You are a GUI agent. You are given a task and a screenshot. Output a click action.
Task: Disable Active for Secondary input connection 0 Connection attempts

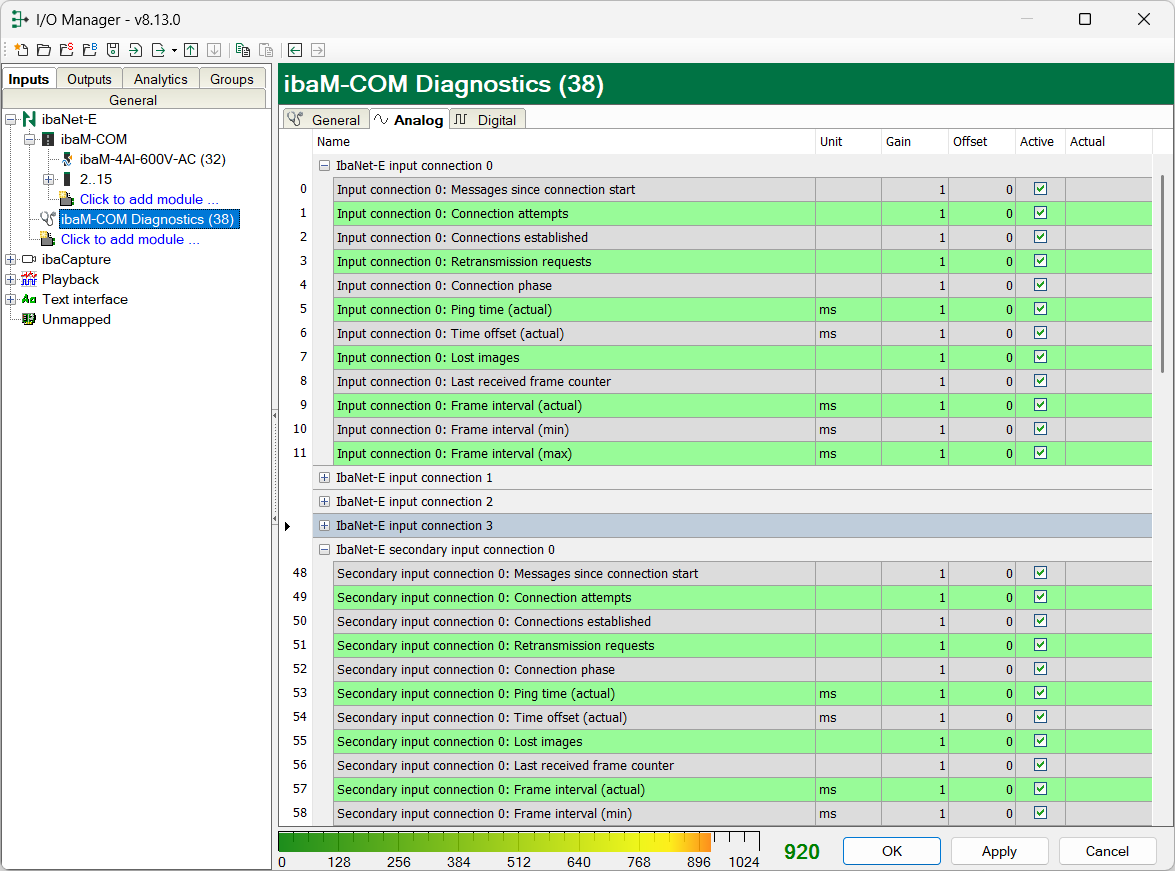click(1040, 597)
